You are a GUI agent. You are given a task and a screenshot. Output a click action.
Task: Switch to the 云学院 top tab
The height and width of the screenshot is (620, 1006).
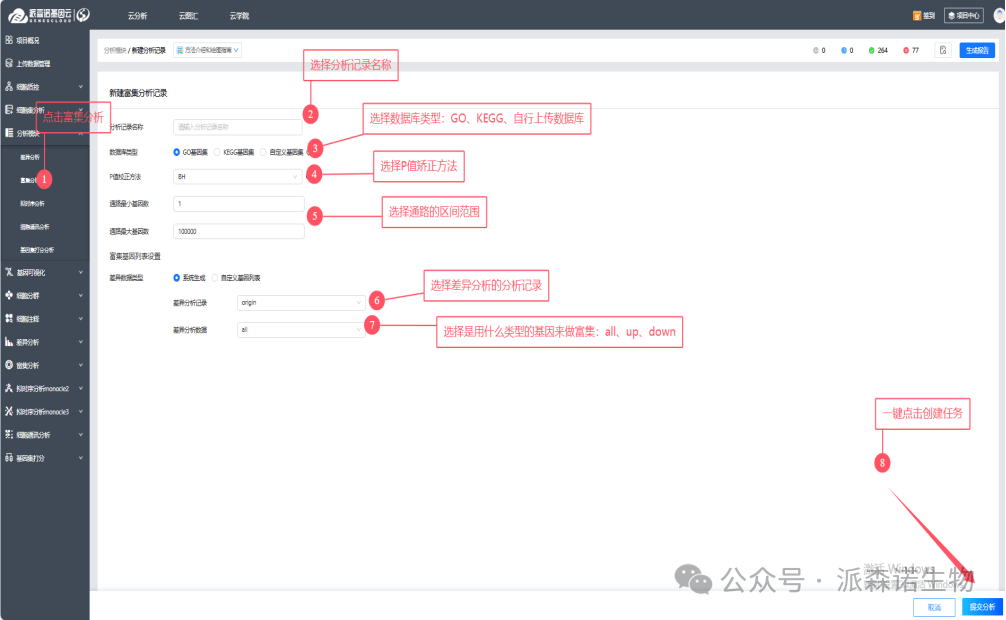tap(239, 15)
